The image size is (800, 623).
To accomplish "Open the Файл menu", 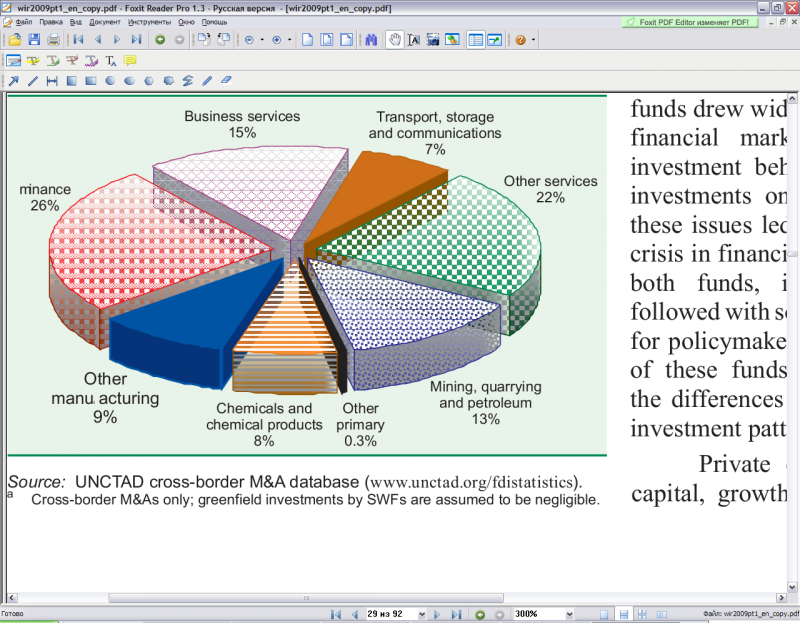I will point(19,22).
